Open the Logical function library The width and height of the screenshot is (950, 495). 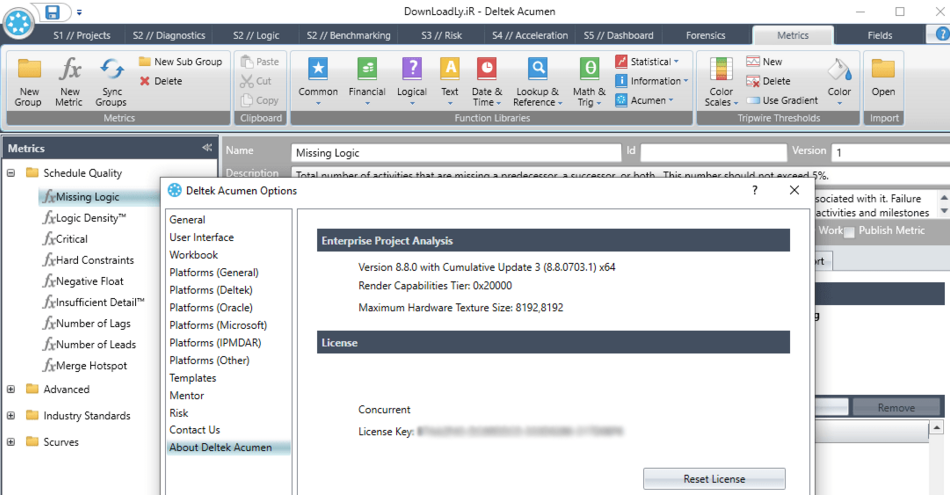pos(412,81)
